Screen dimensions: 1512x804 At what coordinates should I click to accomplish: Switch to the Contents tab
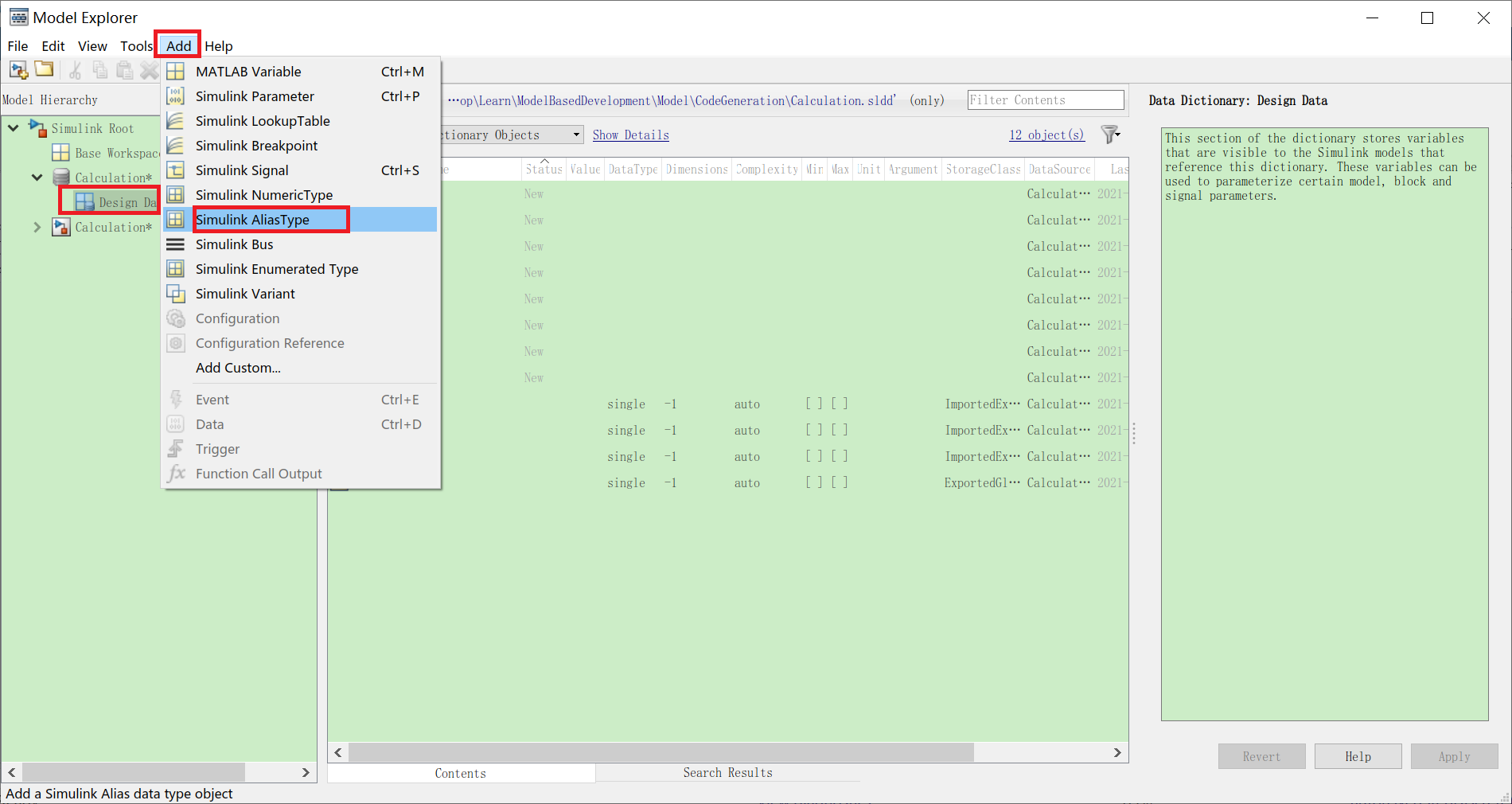tap(461, 773)
